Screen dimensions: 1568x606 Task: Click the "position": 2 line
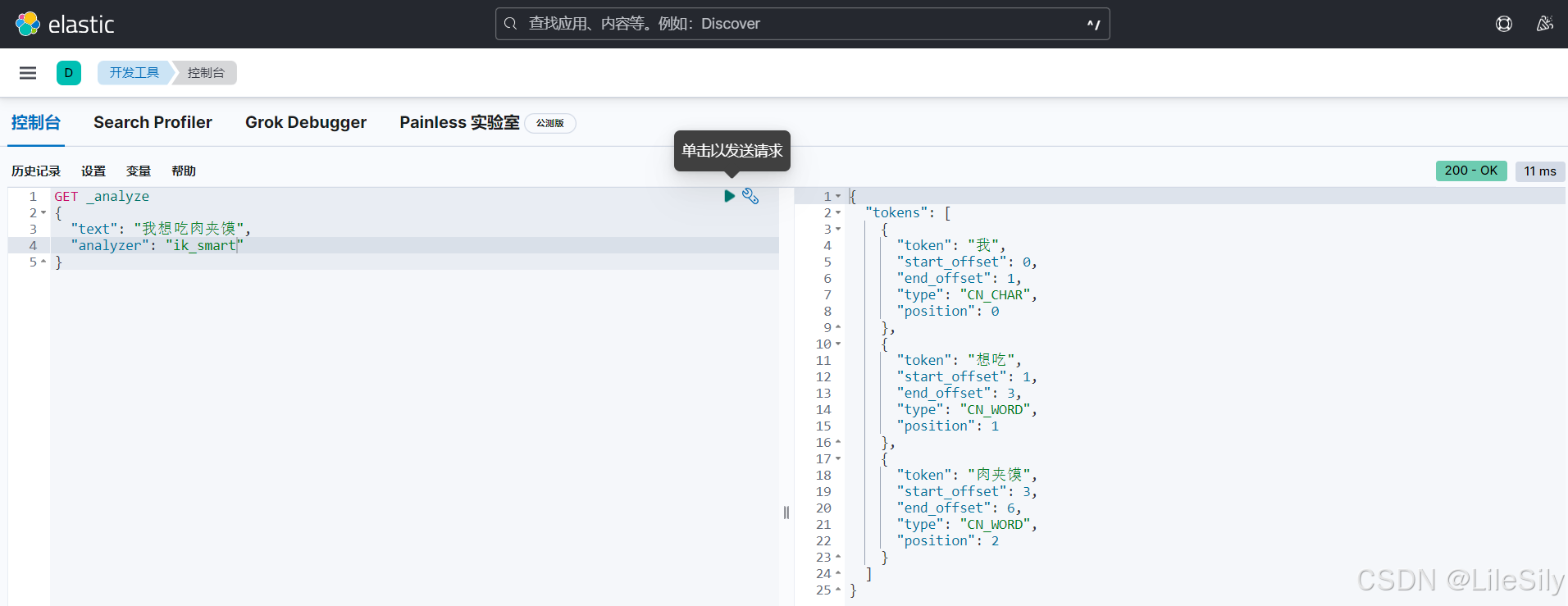pyautogui.click(x=948, y=541)
